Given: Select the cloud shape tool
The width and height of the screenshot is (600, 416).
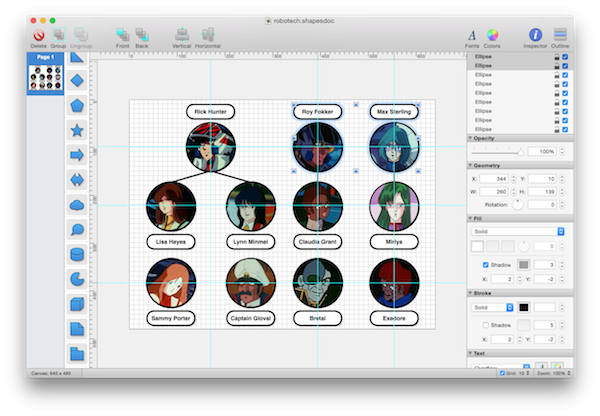Looking at the screenshot, I should pos(77,205).
